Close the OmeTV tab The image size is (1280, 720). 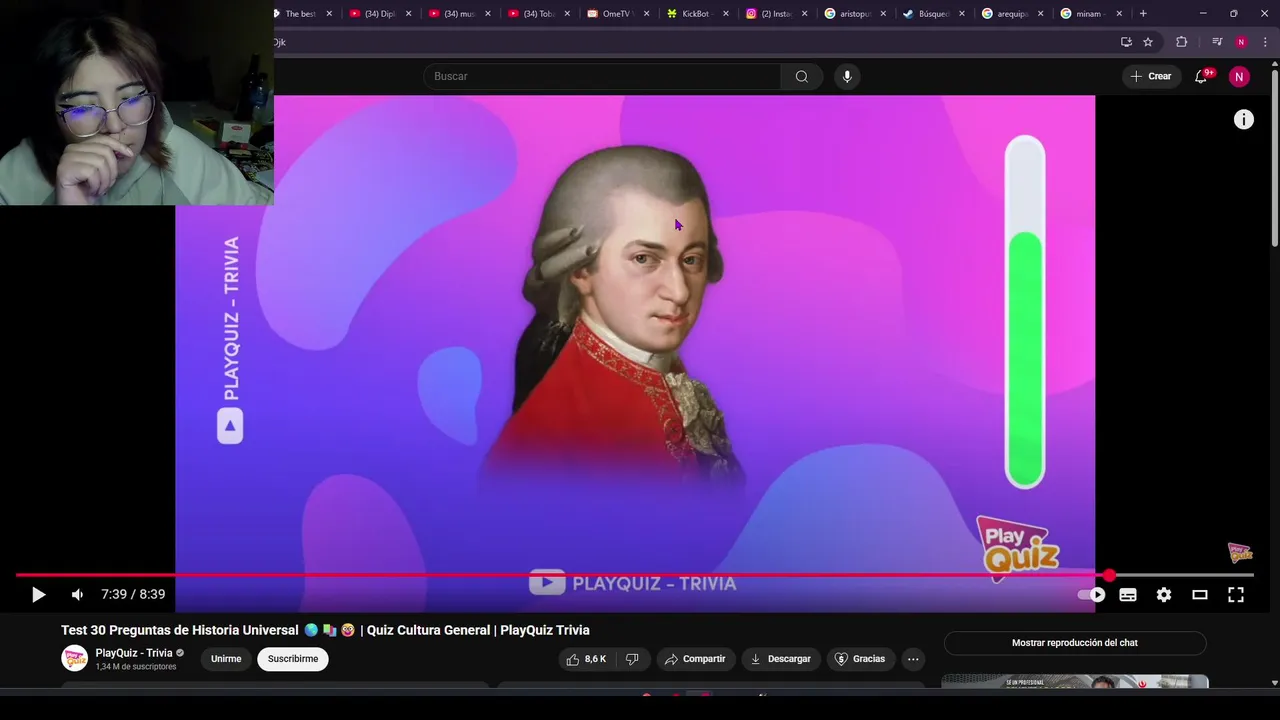point(646,14)
